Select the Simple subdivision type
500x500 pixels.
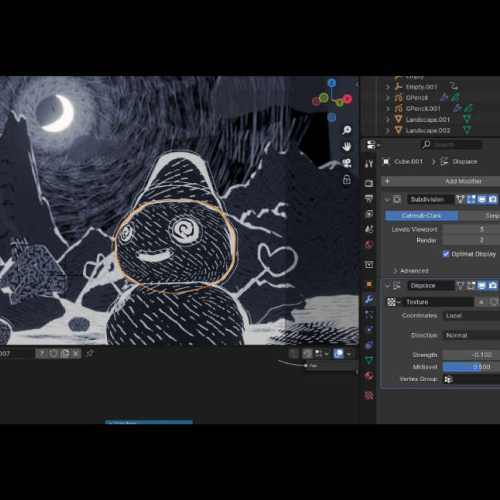(x=479, y=216)
